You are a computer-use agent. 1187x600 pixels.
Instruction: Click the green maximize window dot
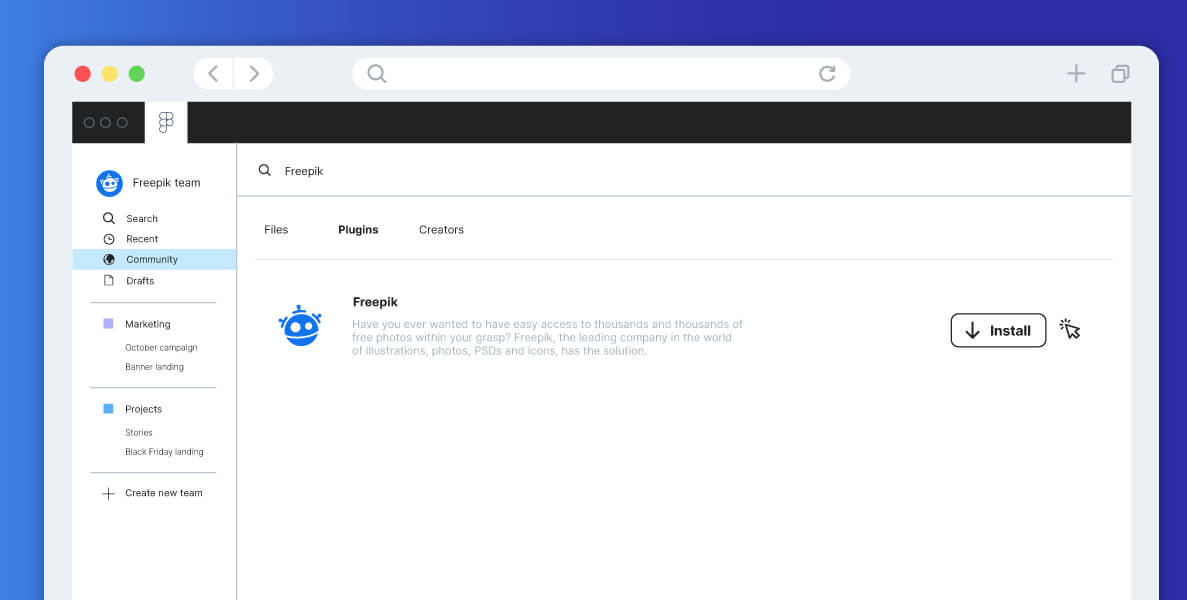(136, 73)
